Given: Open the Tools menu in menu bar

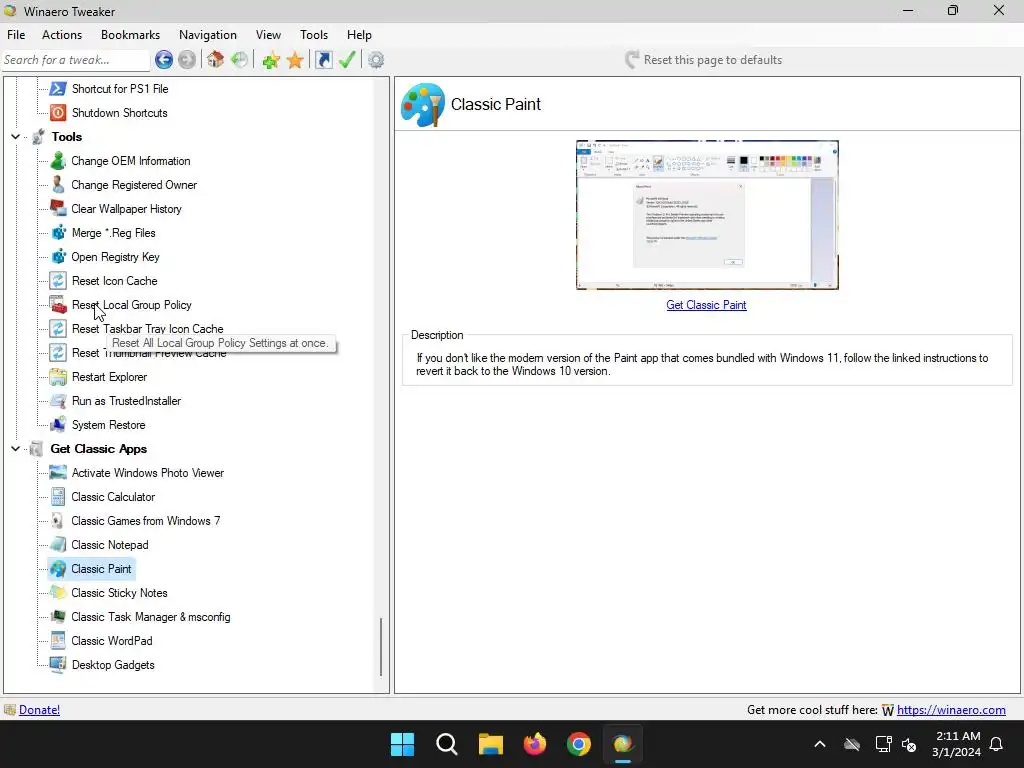Looking at the screenshot, I should (314, 35).
